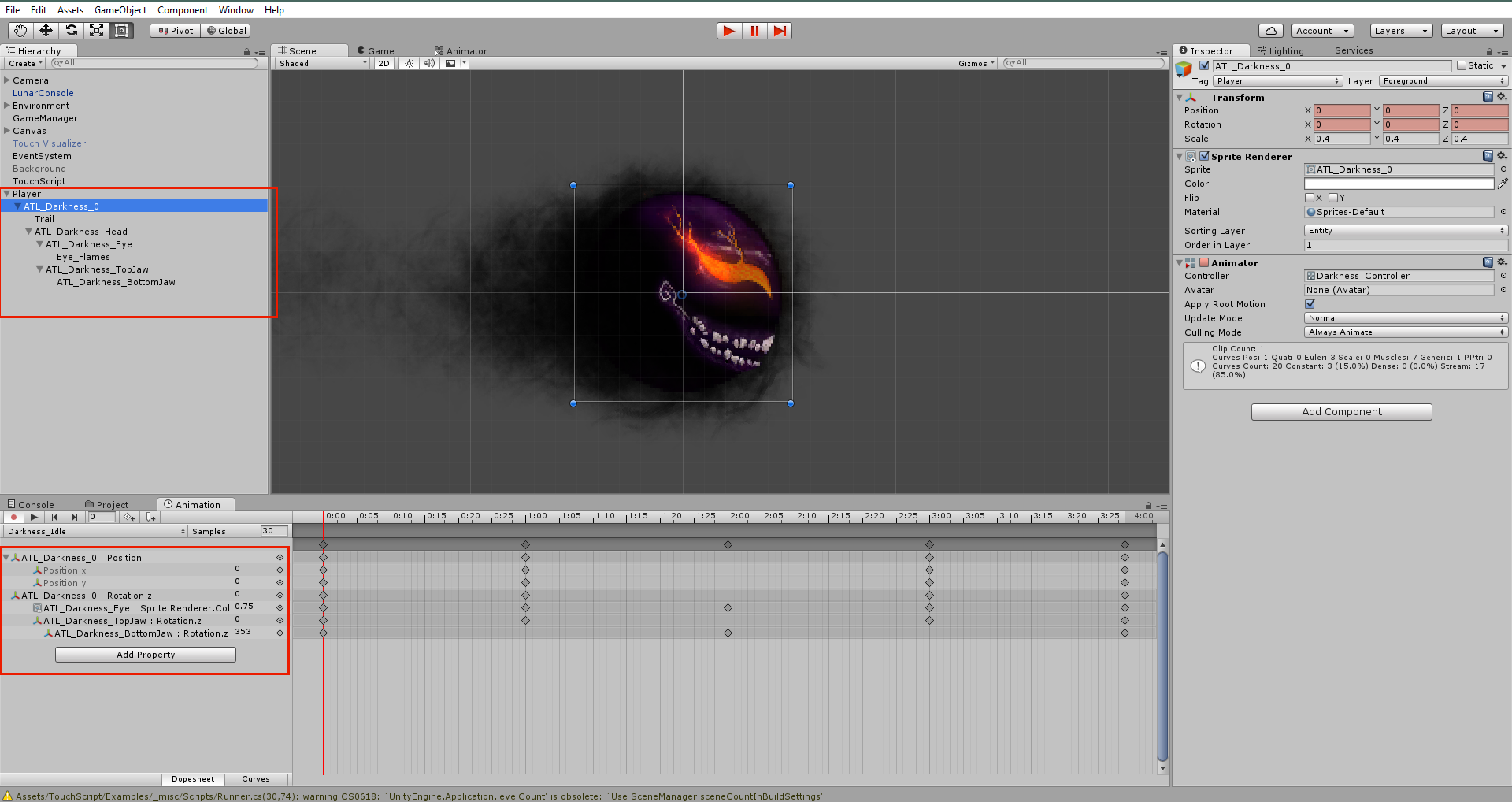Click the Add Property button

[146, 655]
